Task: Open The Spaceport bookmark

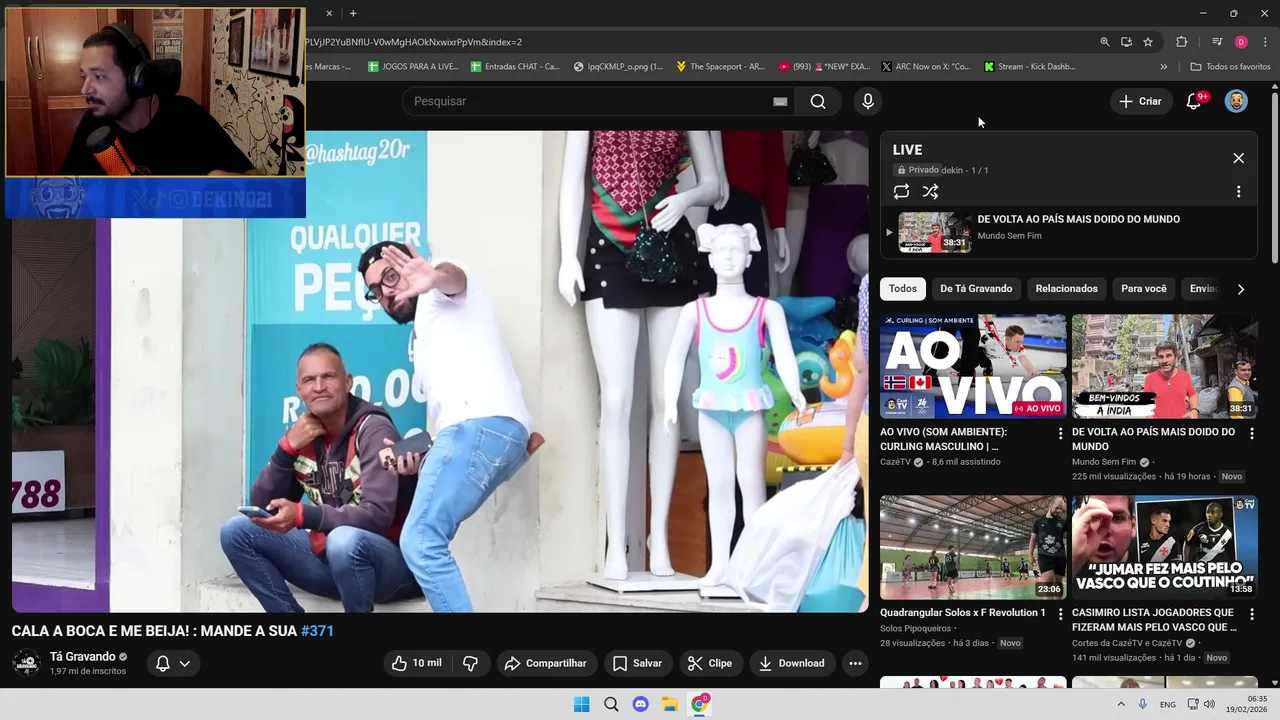Action: [720, 67]
